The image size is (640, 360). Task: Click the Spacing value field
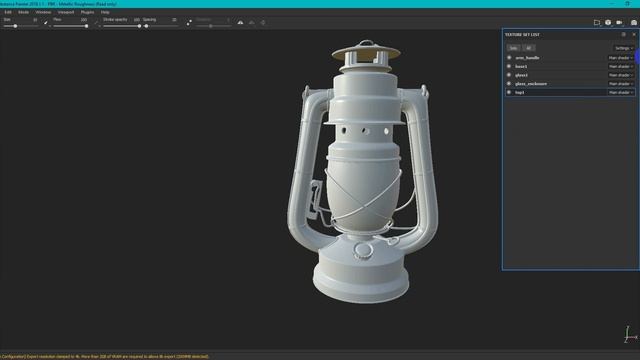point(174,20)
